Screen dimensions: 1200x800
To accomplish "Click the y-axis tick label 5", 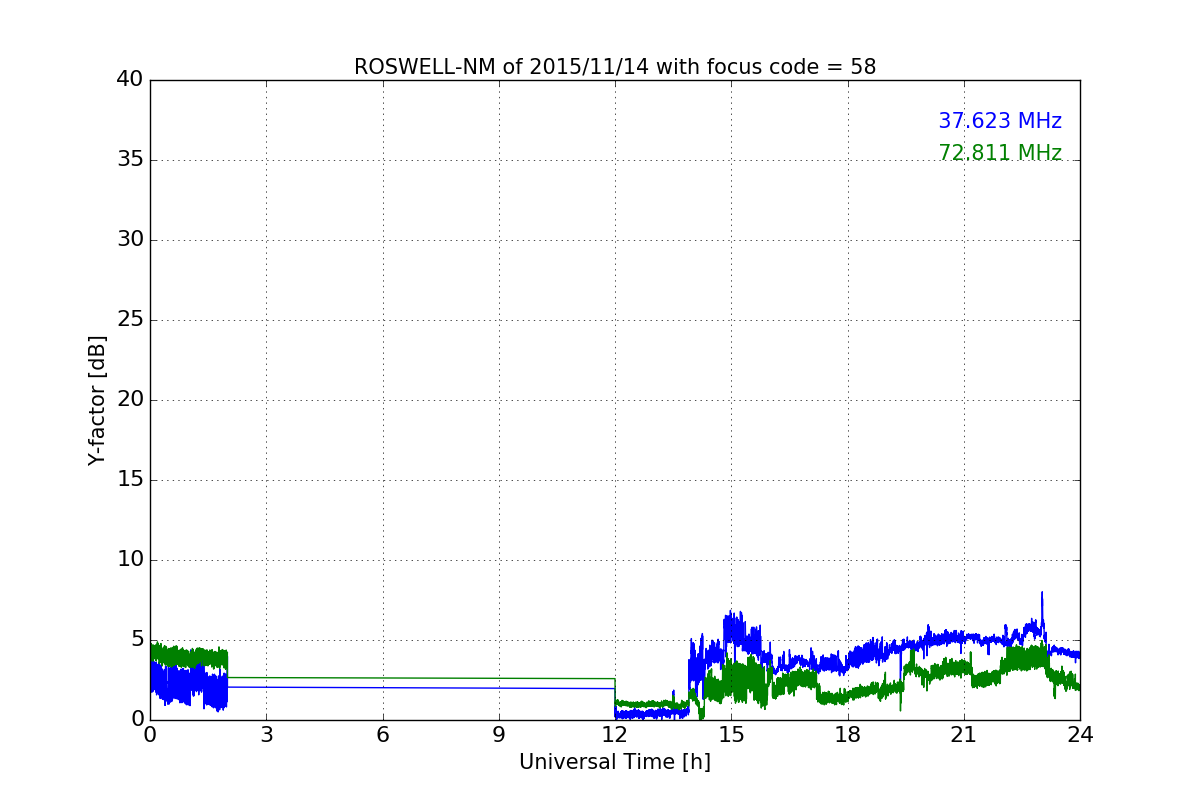I will pos(136,640).
